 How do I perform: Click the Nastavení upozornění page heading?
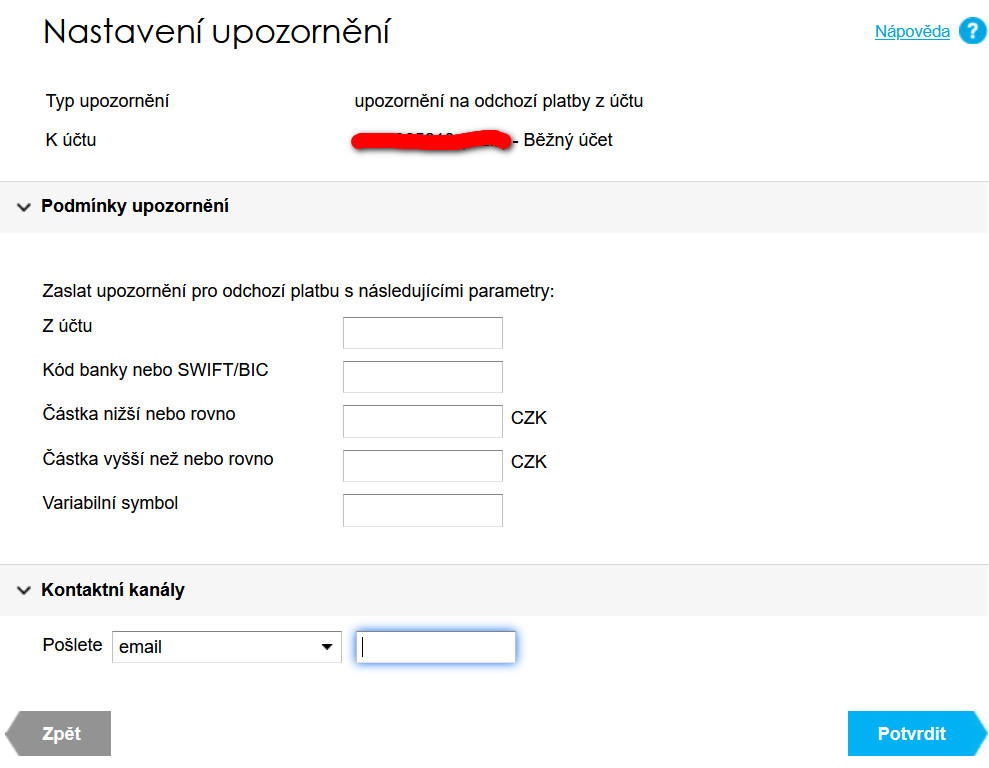216,33
